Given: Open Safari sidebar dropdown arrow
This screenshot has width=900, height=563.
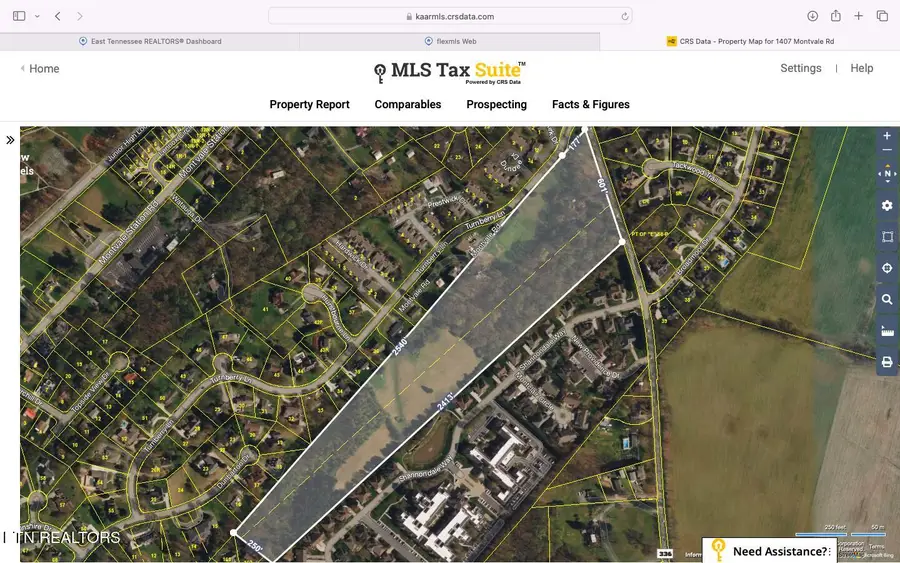Looking at the screenshot, I should click(37, 16).
